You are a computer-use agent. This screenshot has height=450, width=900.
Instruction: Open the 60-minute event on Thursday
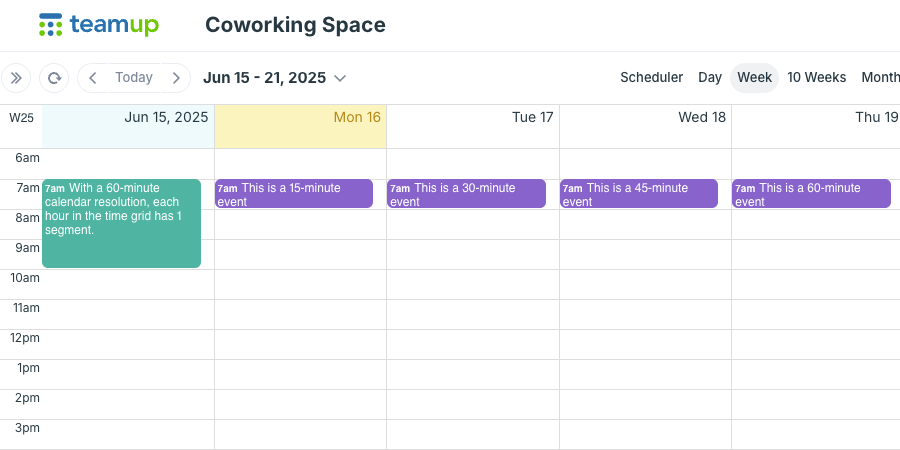click(812, 193)
